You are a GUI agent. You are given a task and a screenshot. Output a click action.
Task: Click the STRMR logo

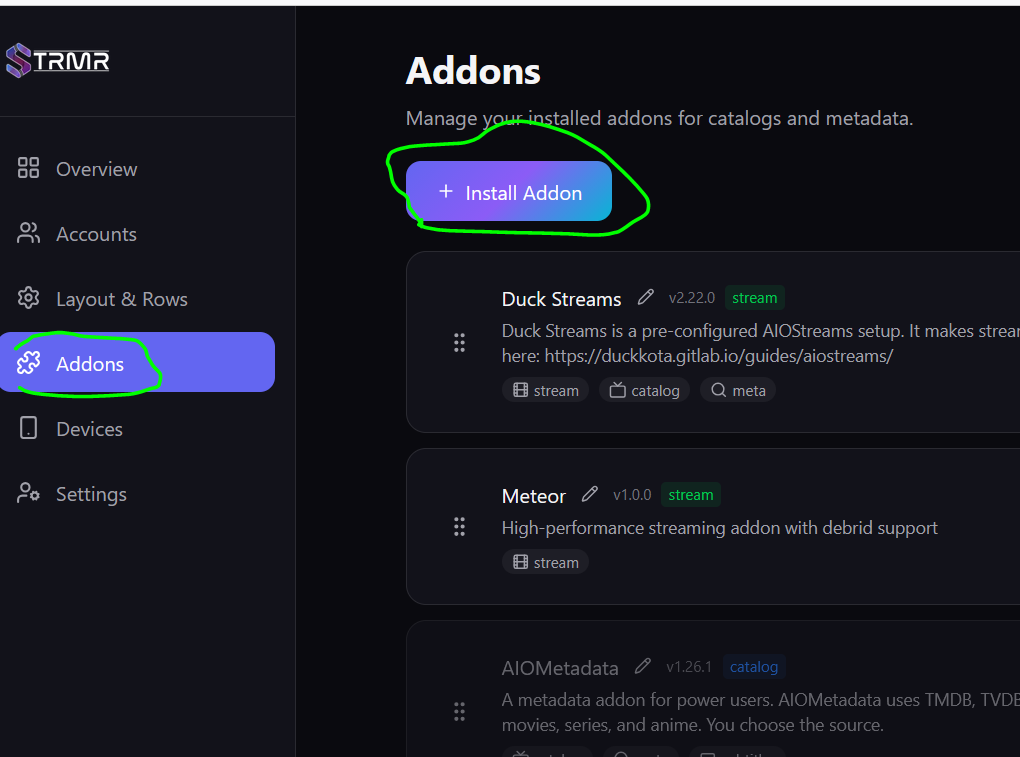click(57, 61)
